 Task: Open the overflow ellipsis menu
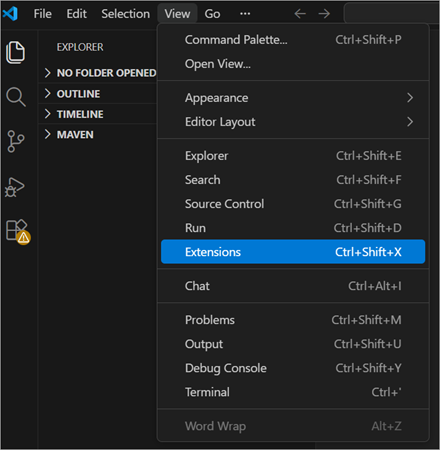point(245,14)
